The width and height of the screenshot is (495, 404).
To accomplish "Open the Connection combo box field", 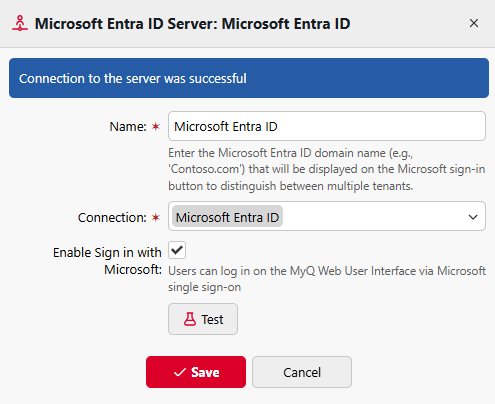I will pyautogui.click(x=327, y=216).
